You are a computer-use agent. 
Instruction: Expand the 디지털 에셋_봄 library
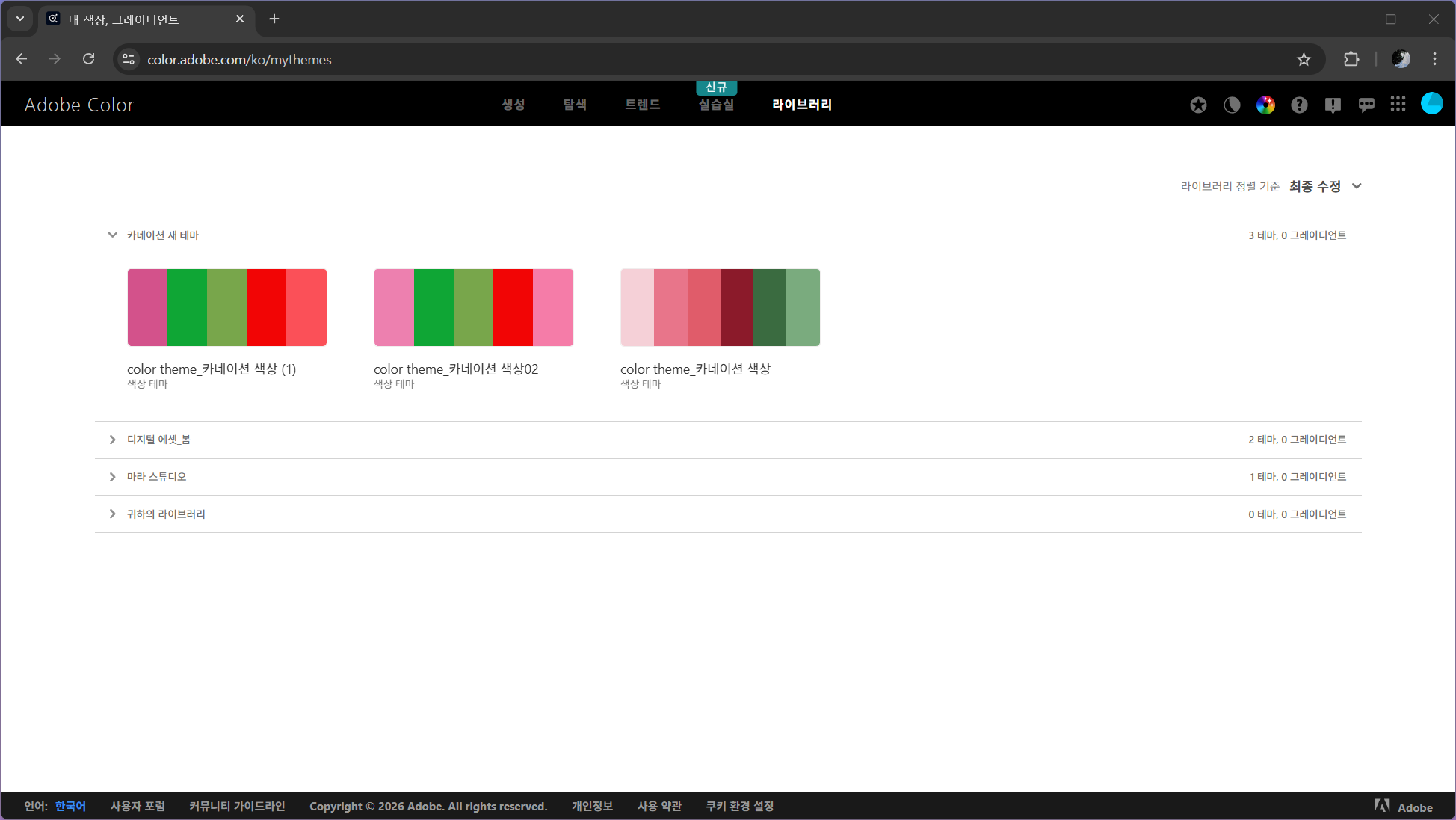pyautogui.click(x=112, y=440)
